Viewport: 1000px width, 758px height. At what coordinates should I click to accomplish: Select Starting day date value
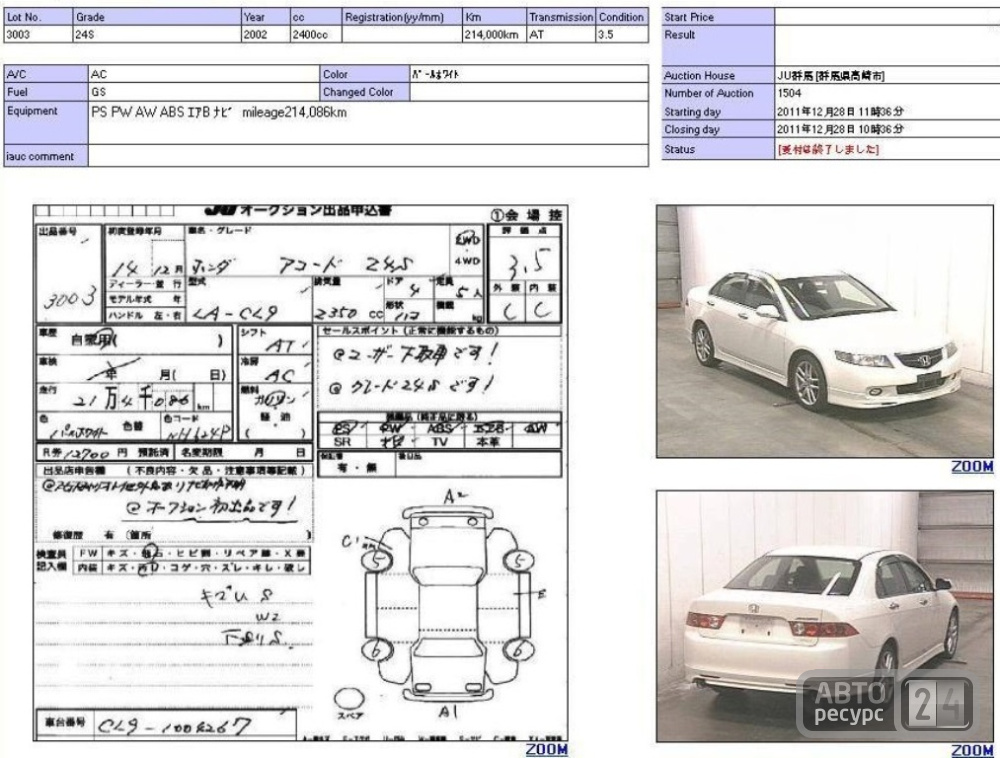841,112
